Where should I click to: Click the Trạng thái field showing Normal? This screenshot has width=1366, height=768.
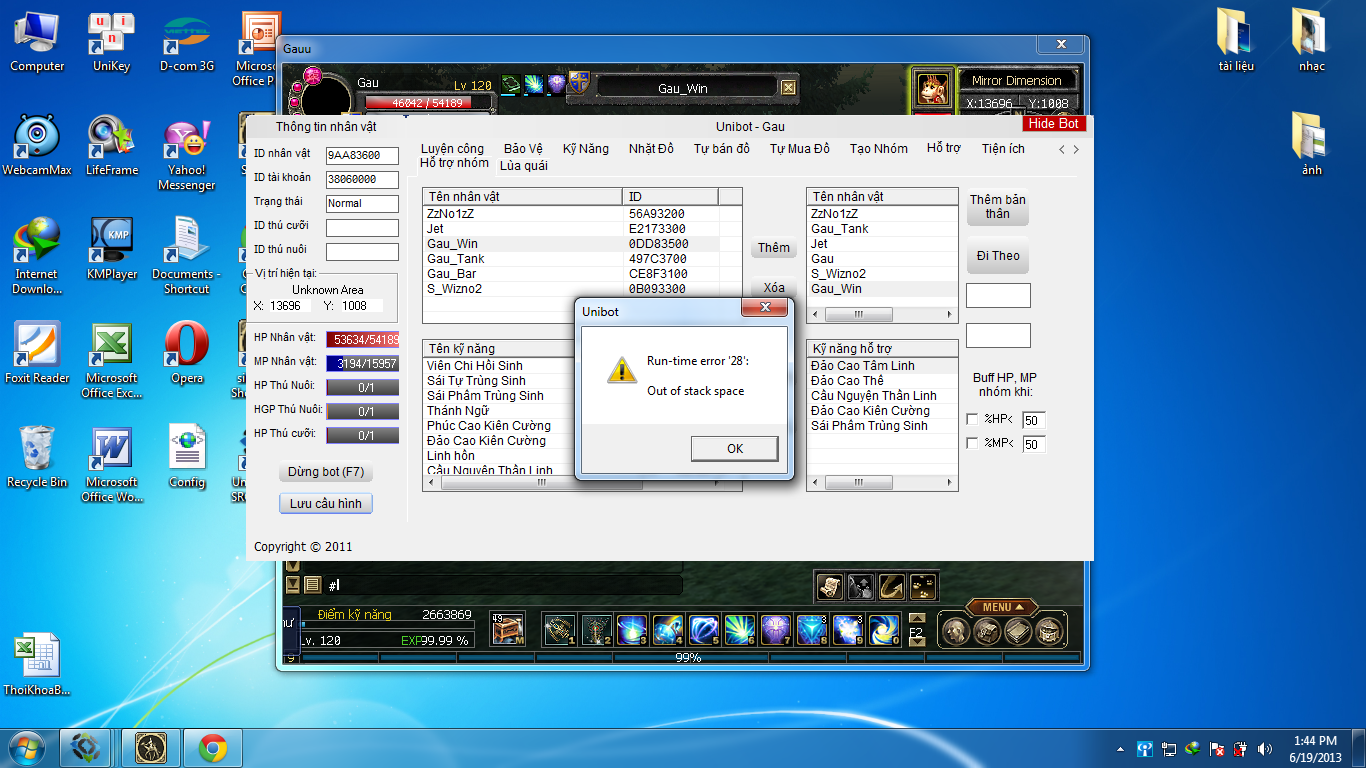(x=362, y=204)
